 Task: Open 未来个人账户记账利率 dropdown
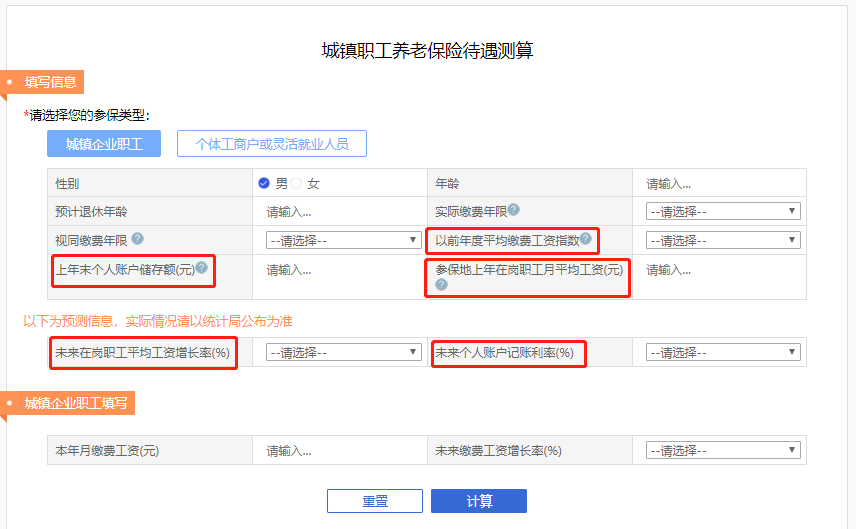pos(723,352)
